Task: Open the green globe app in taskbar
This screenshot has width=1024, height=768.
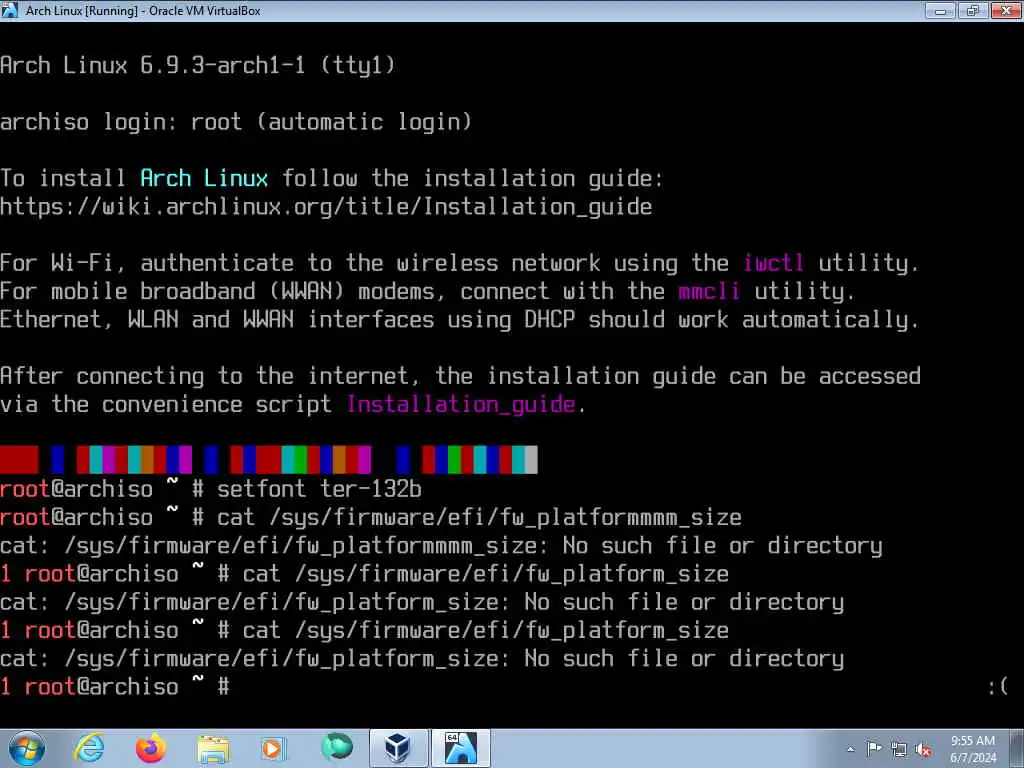Action: point(336,748)
